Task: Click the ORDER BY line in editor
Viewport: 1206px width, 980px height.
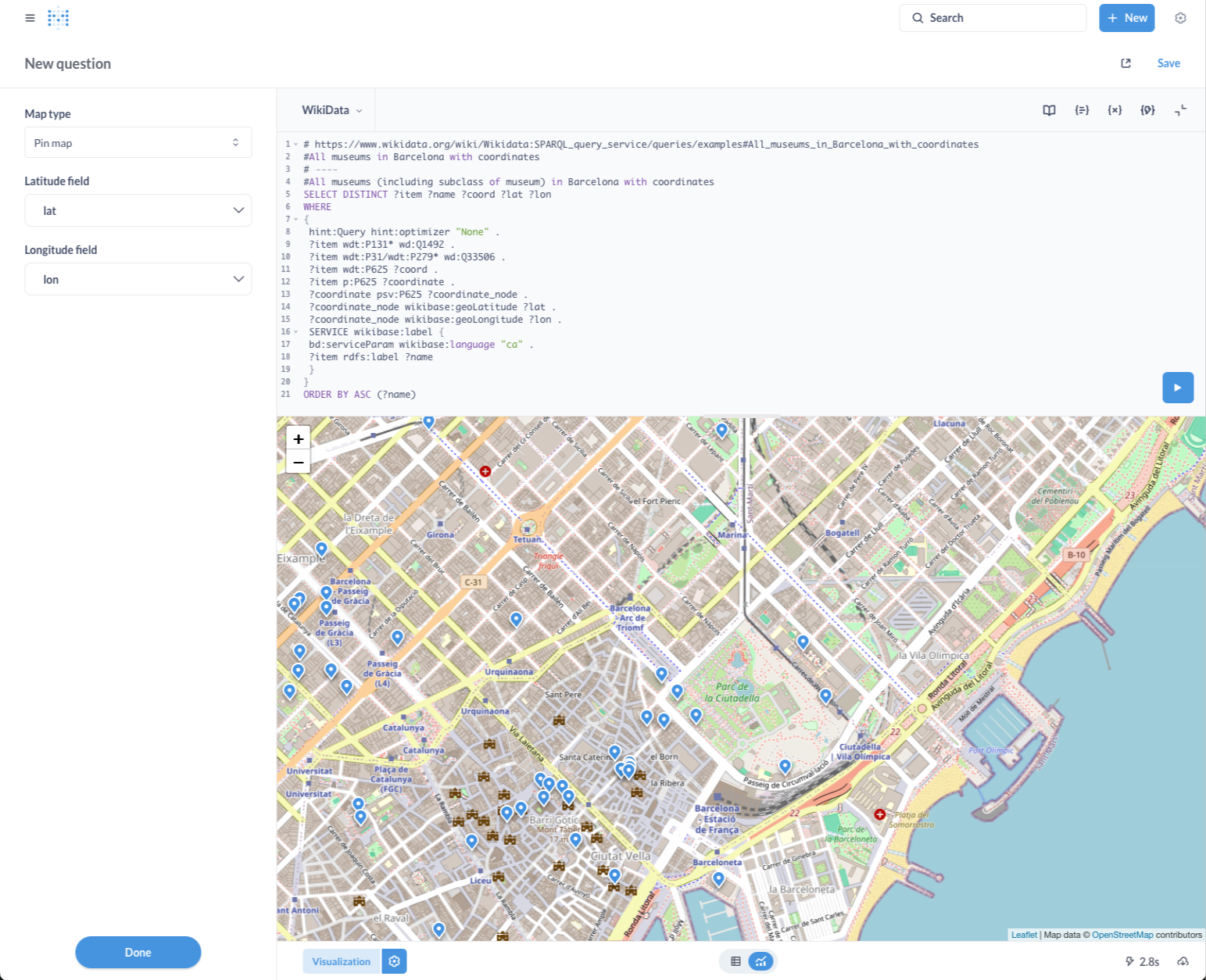Action: pyautogui.click(x=360, y=395)
